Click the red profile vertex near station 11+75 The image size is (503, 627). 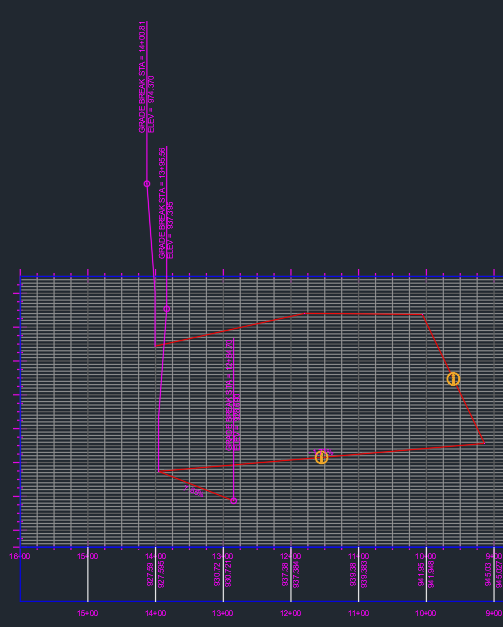[x=306, y=313]
